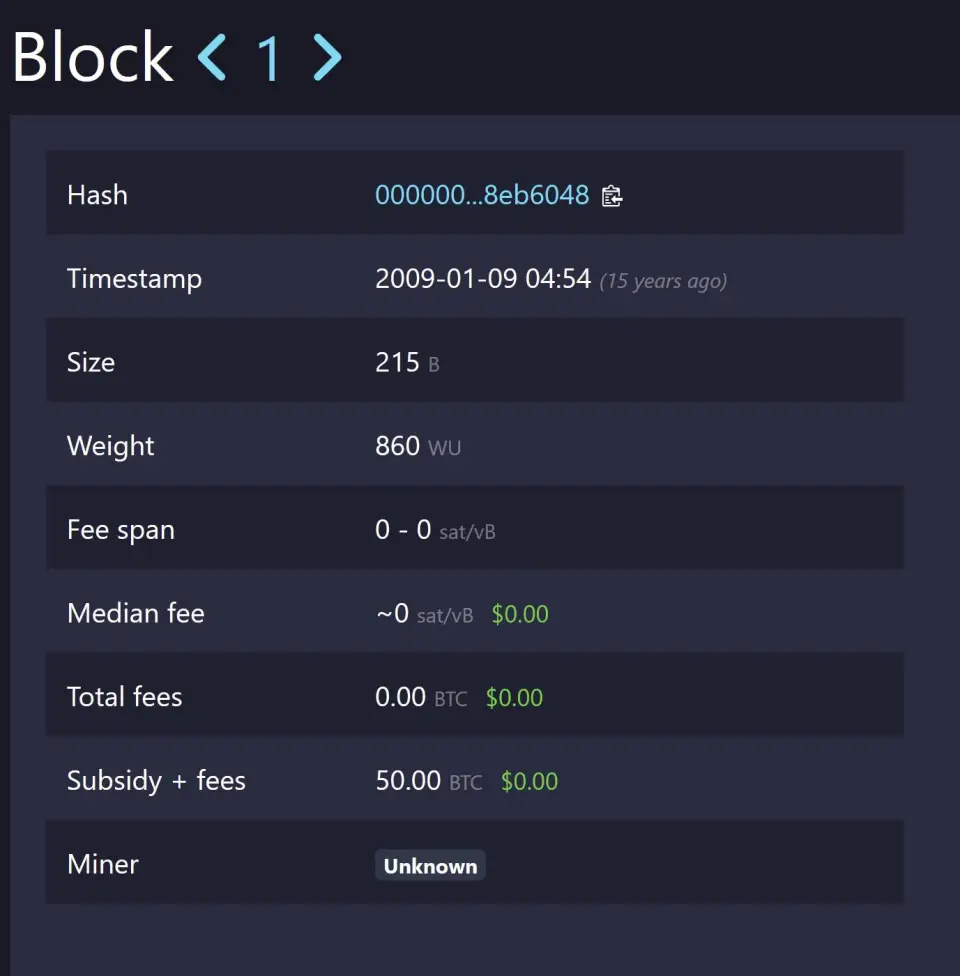This screenshot has width=960, height=976.
Task: Click the subsidy + fees $0.00 amount
Action: click(529, 781)
